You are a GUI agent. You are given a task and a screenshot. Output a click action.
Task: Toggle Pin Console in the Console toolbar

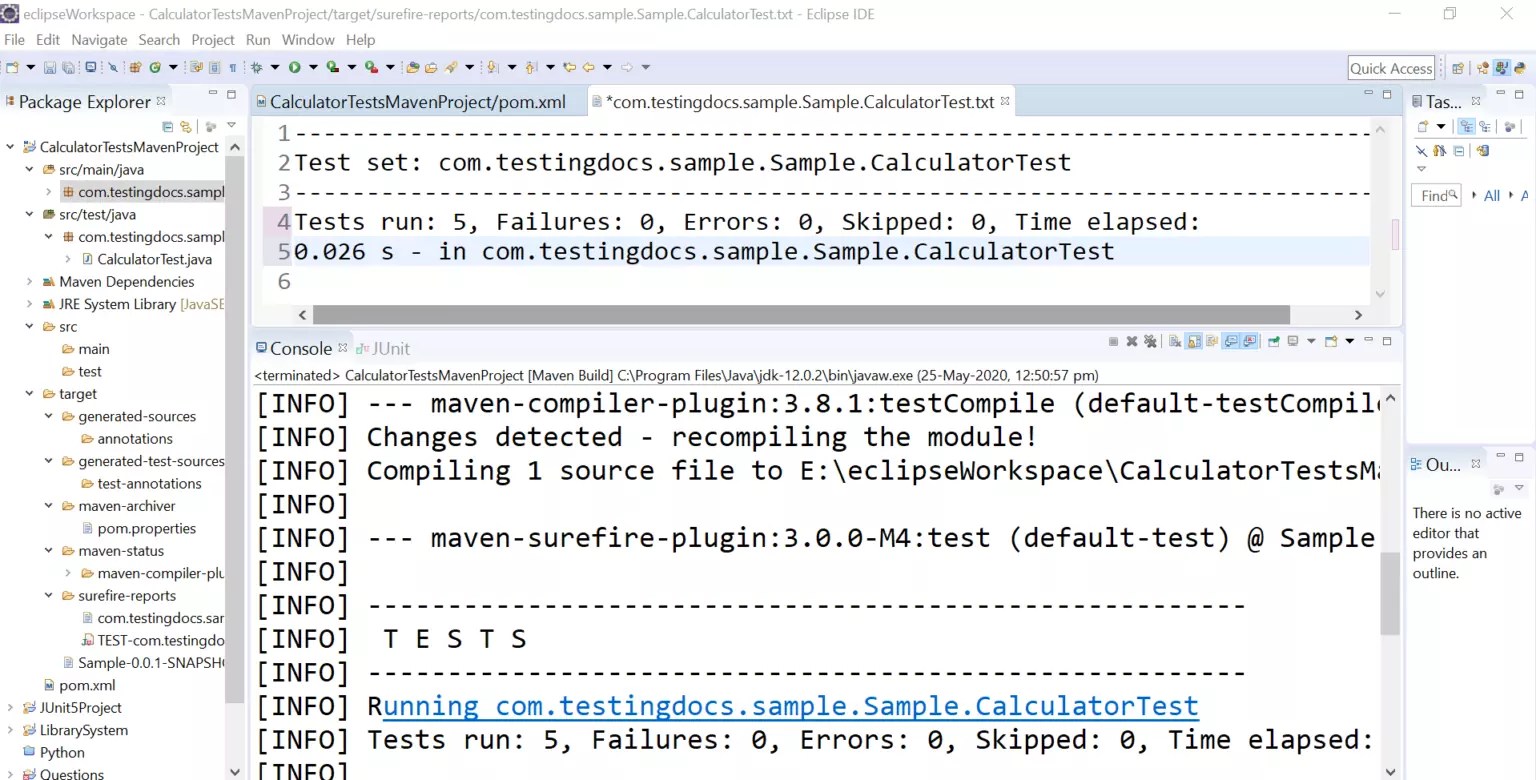tap(1274, 341)
